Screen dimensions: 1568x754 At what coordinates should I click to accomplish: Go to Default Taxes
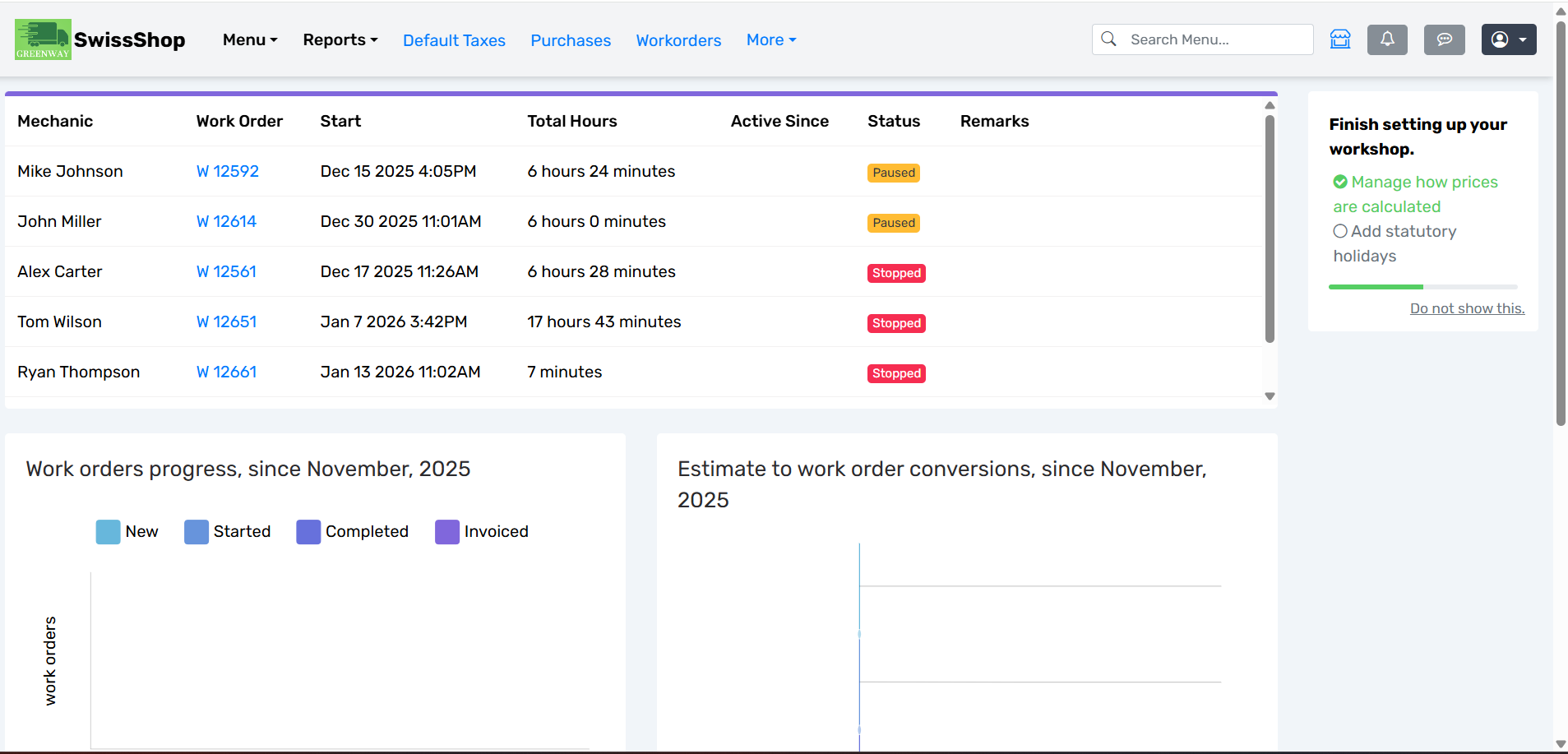coord(454,40)
